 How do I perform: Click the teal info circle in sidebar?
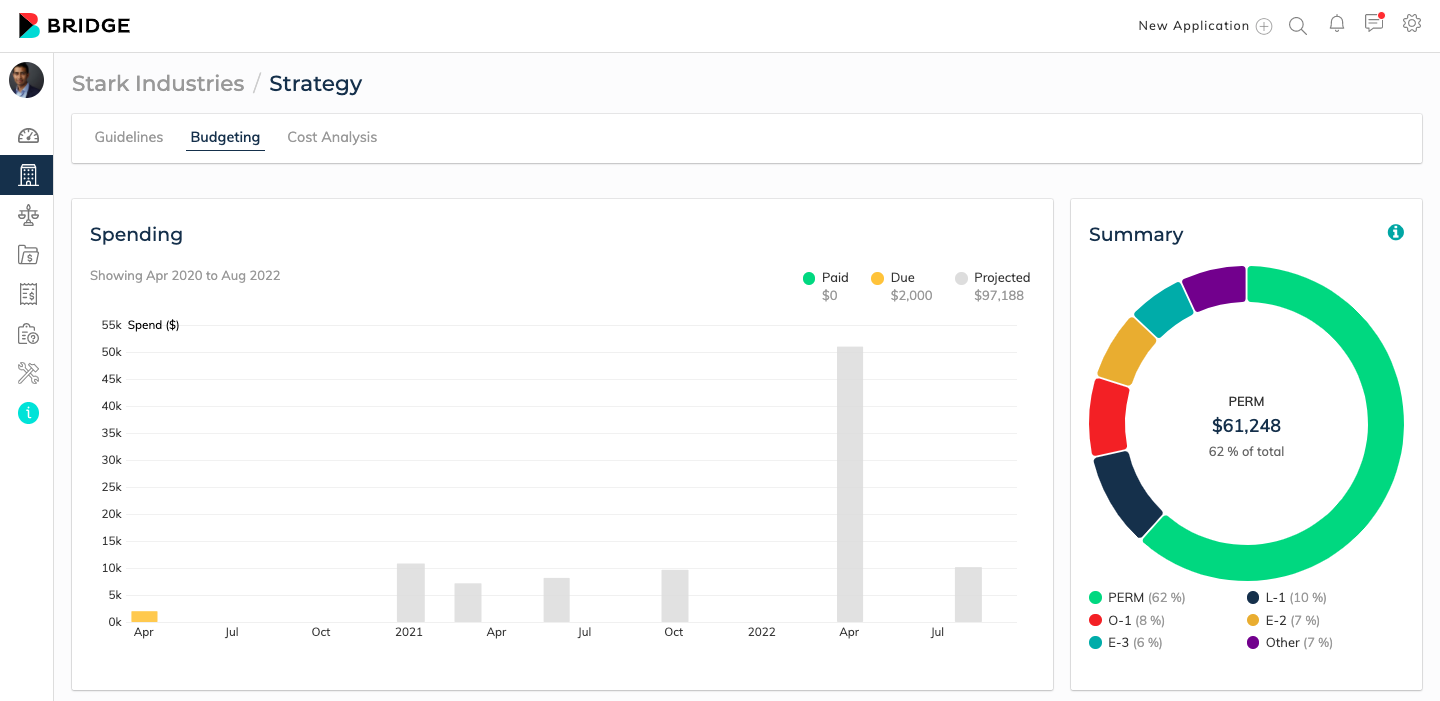coord(28,412)
